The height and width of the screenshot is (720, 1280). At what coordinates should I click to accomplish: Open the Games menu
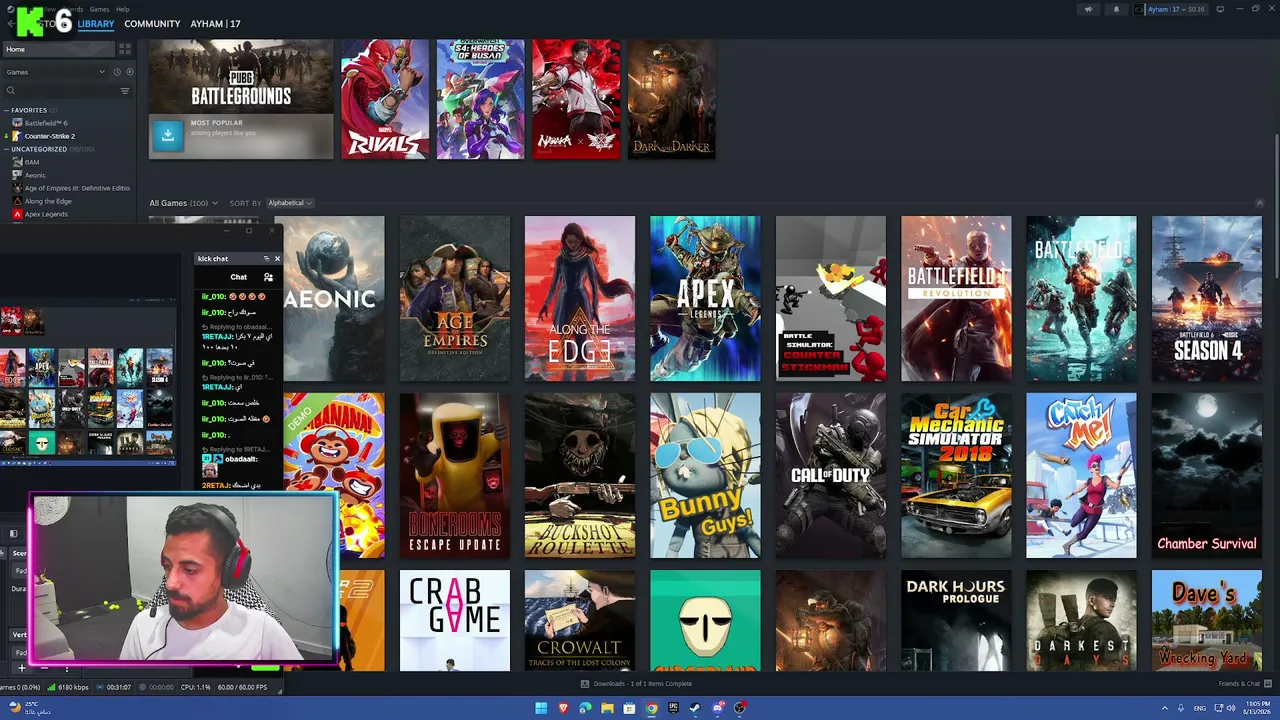[x=99, y=9]
